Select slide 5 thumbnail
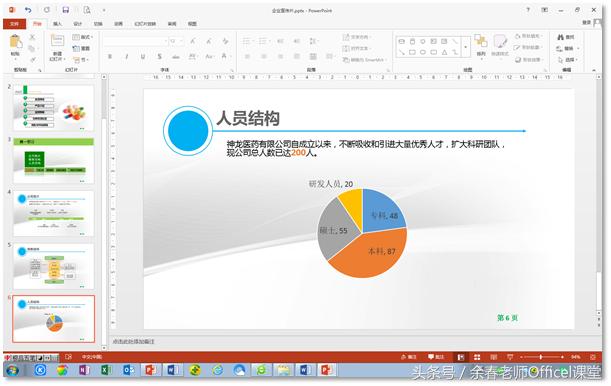This screenshot has width=611, height=386. (53, 266)
